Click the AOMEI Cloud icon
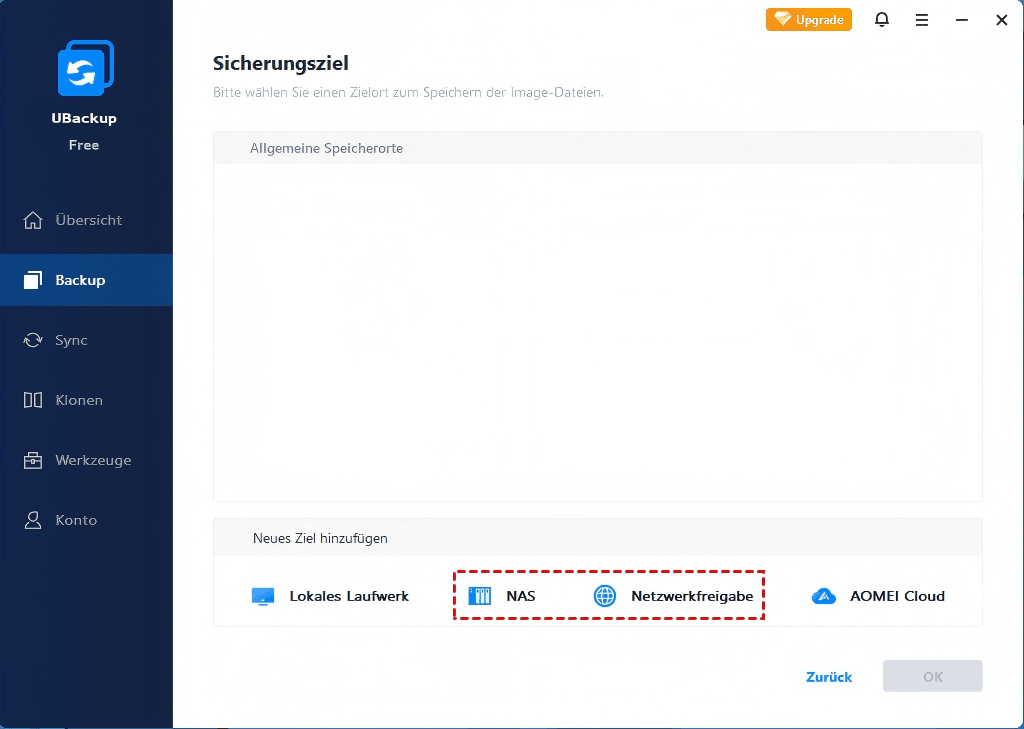 (x=823, y=597)
